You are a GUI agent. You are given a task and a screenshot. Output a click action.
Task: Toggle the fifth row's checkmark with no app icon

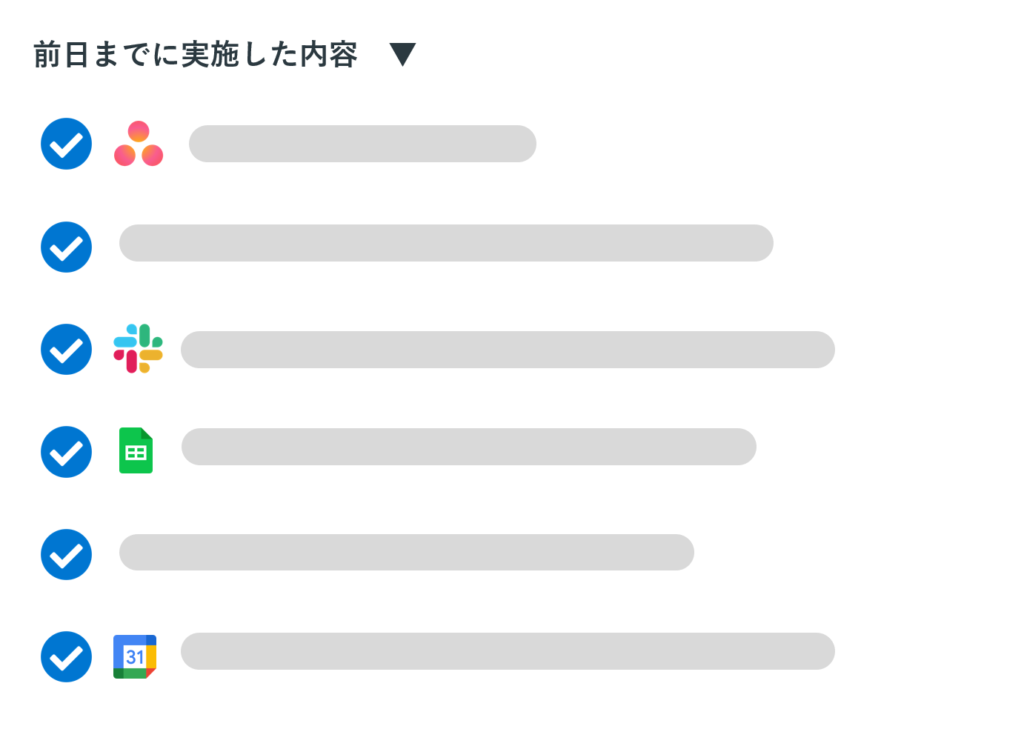coord(66,555)
